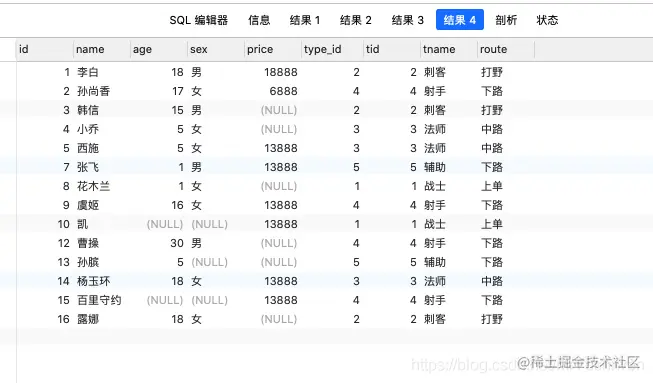Select the name cell 孙膑
This screenshot has width=653, height=383.
point(88,262)
